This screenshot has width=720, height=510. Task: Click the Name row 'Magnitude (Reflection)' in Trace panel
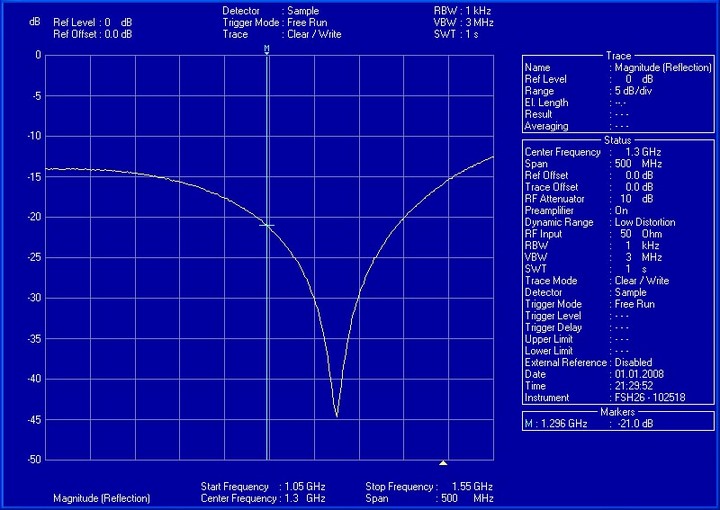(x=618, y=67)
